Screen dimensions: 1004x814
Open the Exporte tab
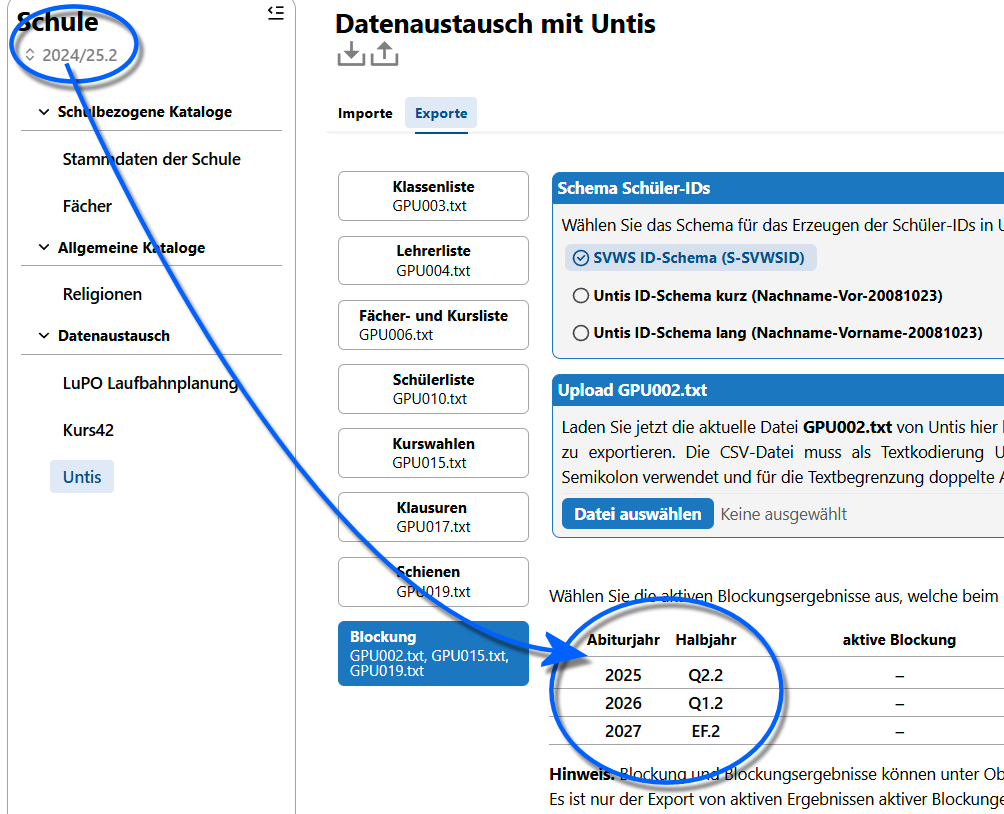pyautogui.click(x=440, y=113)
